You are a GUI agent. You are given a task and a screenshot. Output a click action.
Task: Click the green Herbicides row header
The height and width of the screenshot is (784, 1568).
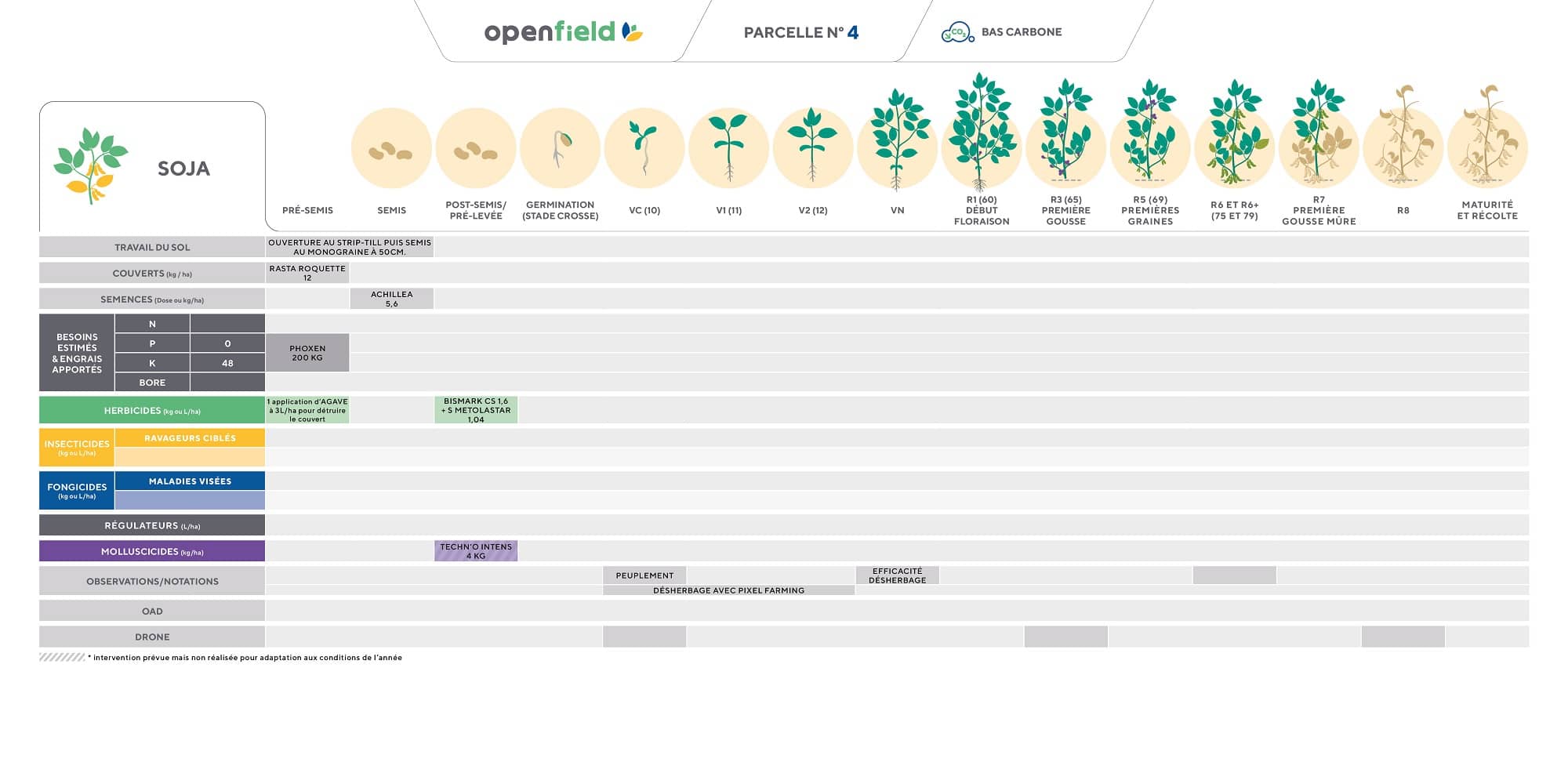152,410
